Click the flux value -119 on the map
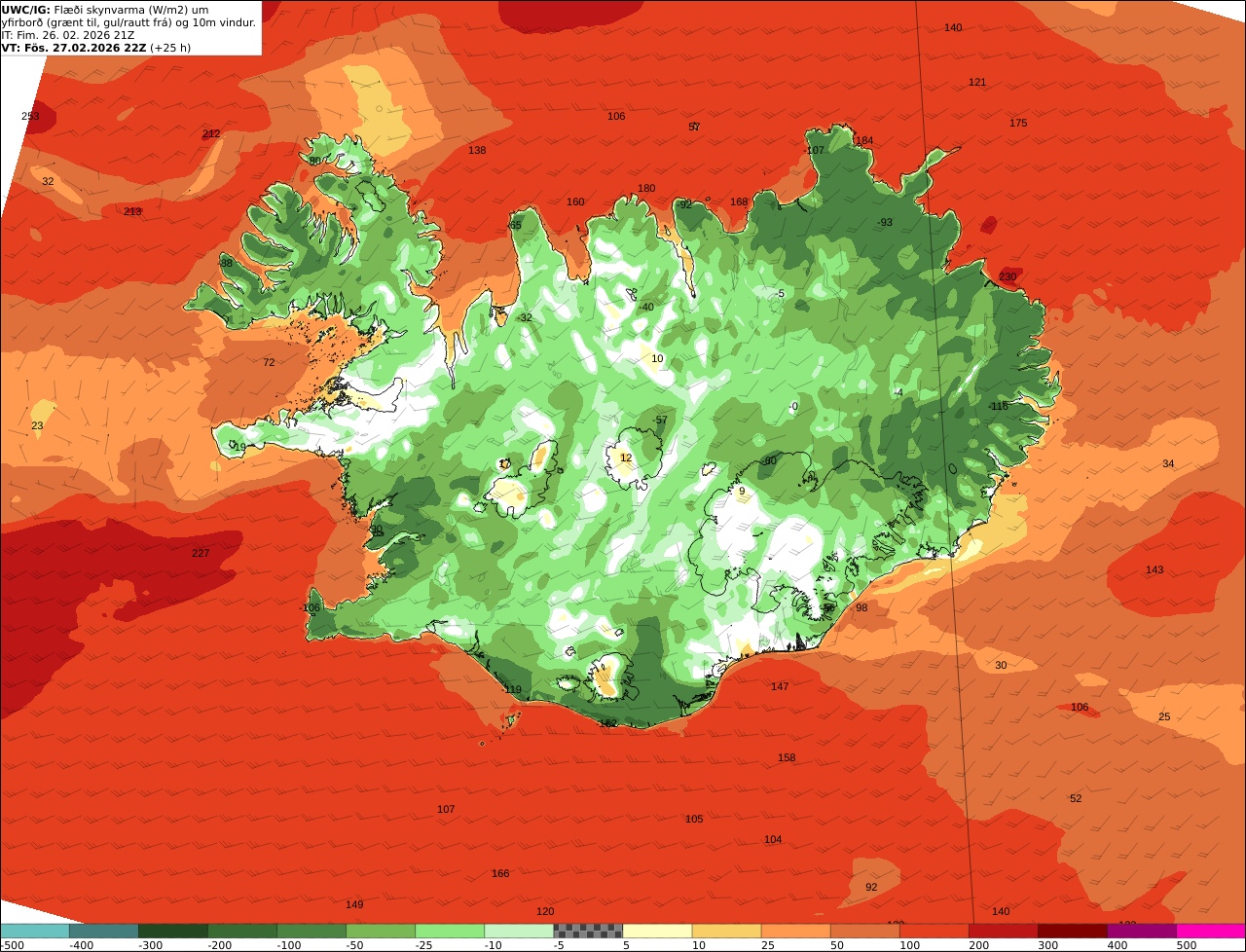 [x=512, y=689]
